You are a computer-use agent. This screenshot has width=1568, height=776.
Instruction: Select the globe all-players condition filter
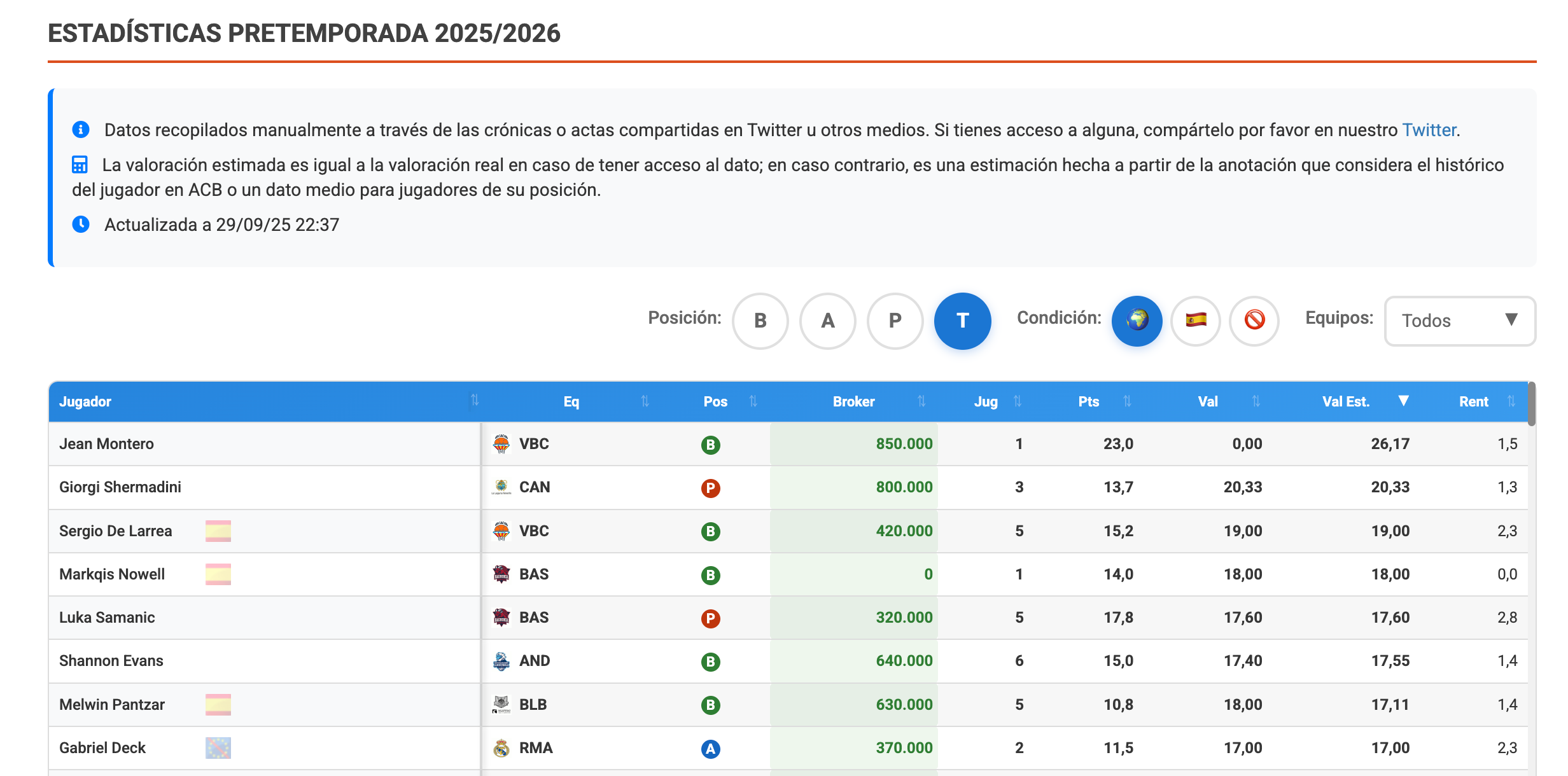pos(1137,321)
